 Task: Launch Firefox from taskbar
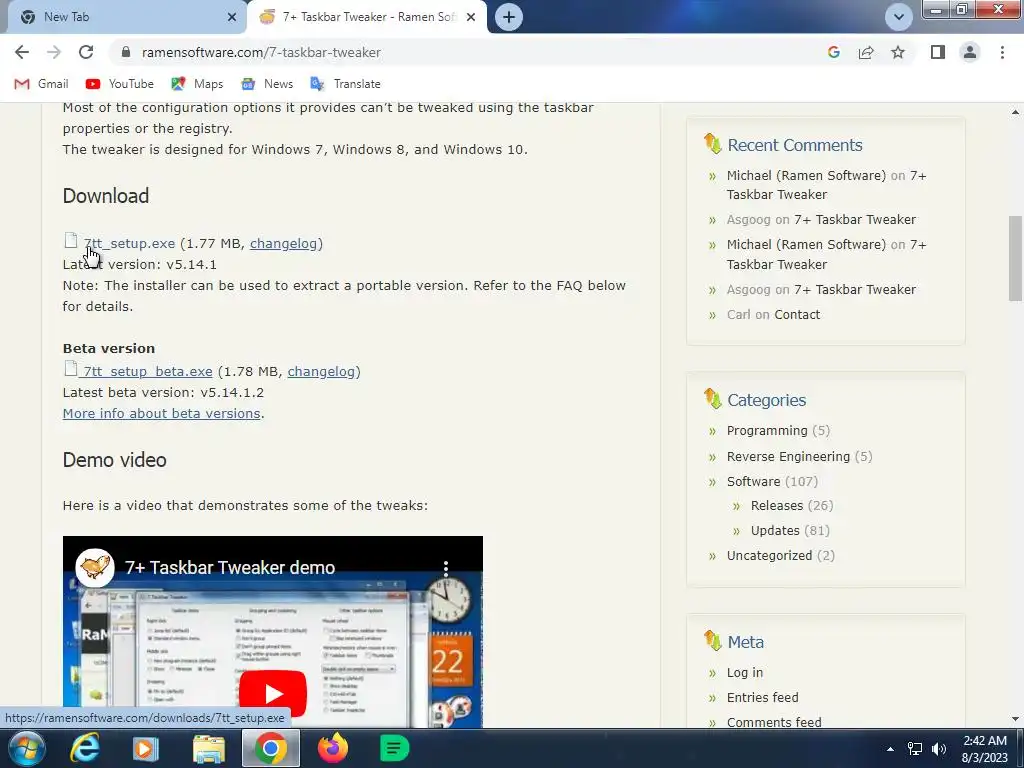332,748
